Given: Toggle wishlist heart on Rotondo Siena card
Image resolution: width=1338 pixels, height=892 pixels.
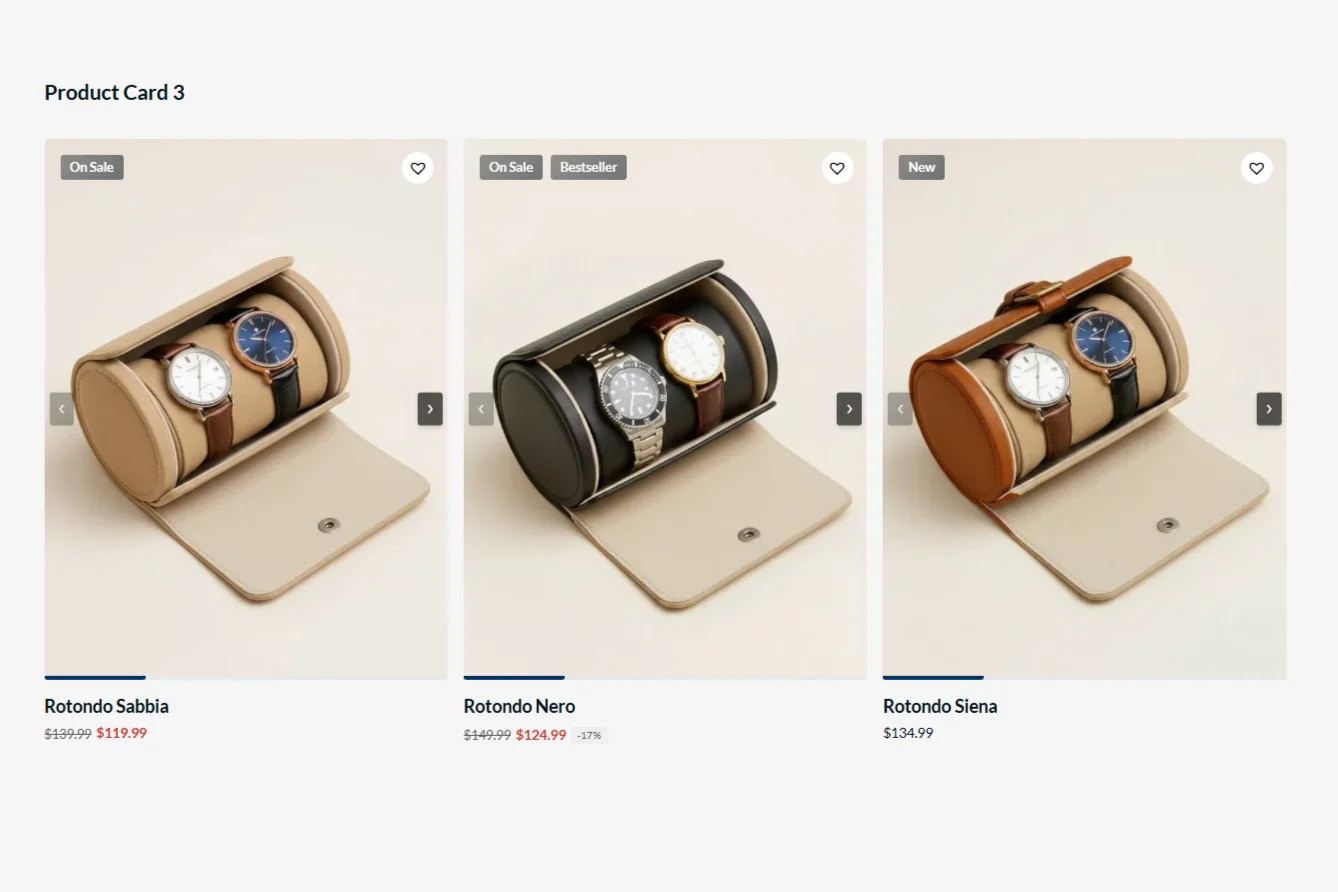Looking at the screenshot, I should click(x=1256, y=168).
